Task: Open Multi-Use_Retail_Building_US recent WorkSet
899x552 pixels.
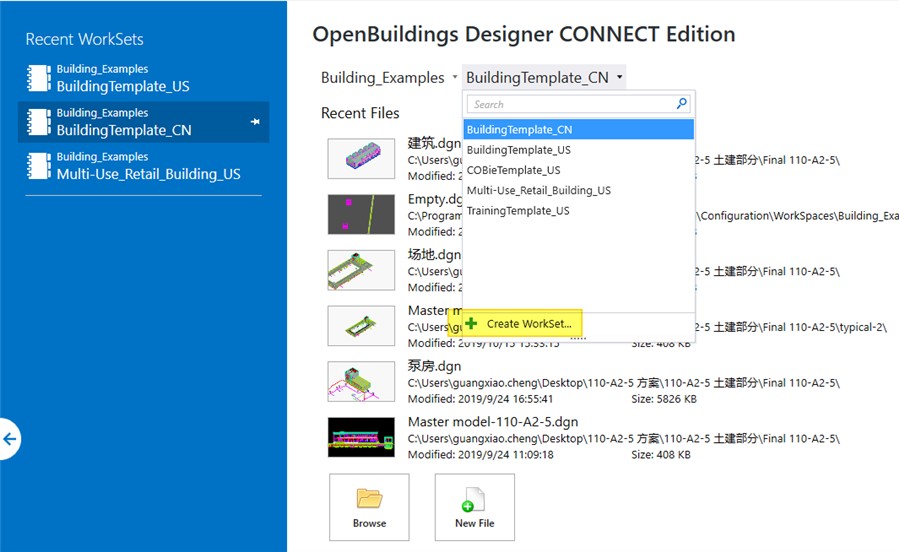Action: point(143,166)
